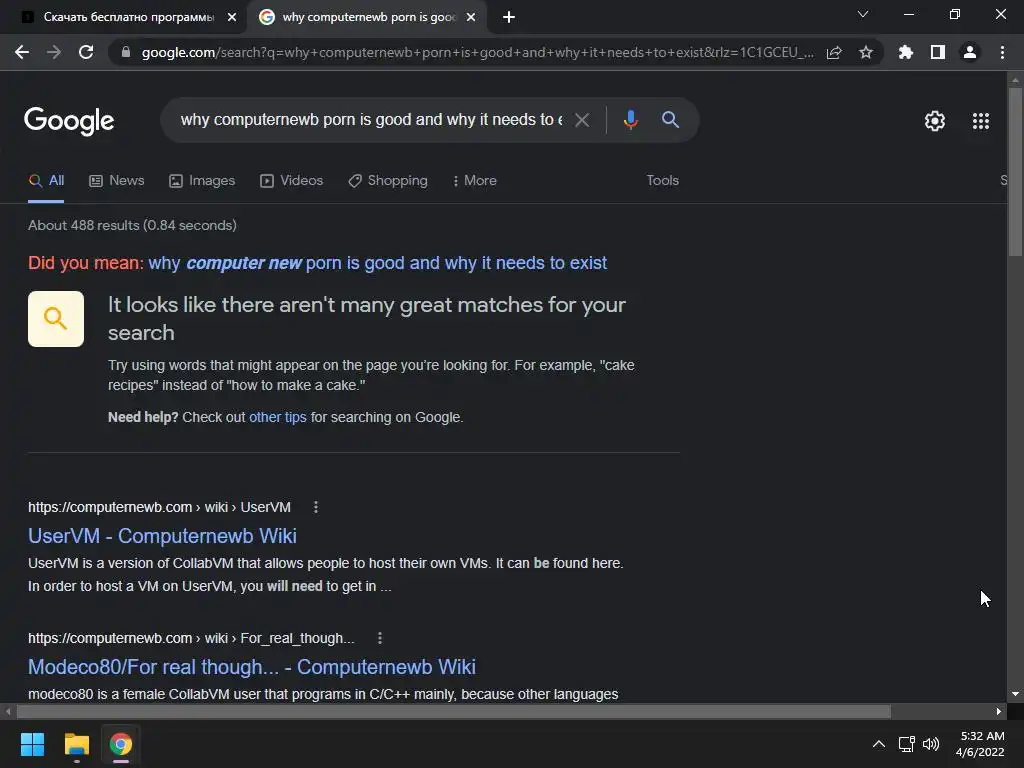The height and width of the screenshot is (768, 1024).
Task: Open options for Modeco80 result
Action: 380,638
